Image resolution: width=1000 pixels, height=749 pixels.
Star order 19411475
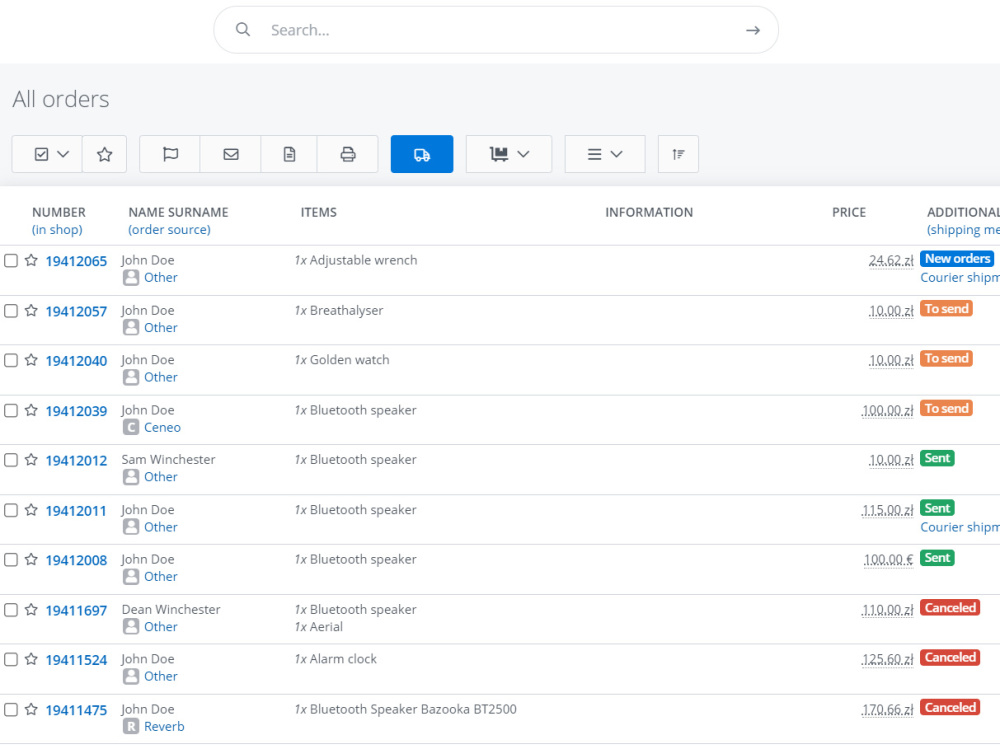tap(31, 709)
